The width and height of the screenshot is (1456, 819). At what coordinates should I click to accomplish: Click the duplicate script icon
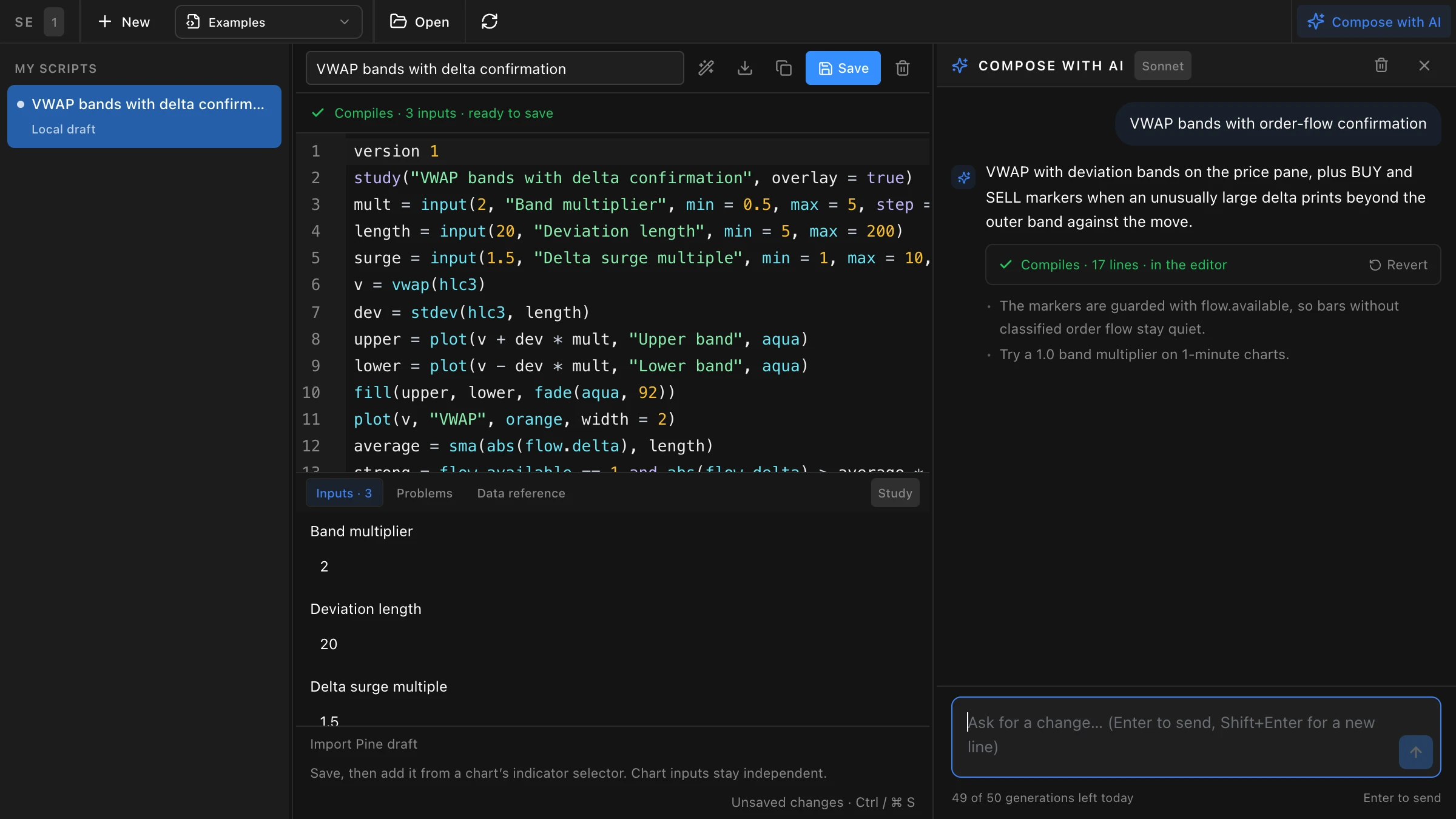[784, 68]
